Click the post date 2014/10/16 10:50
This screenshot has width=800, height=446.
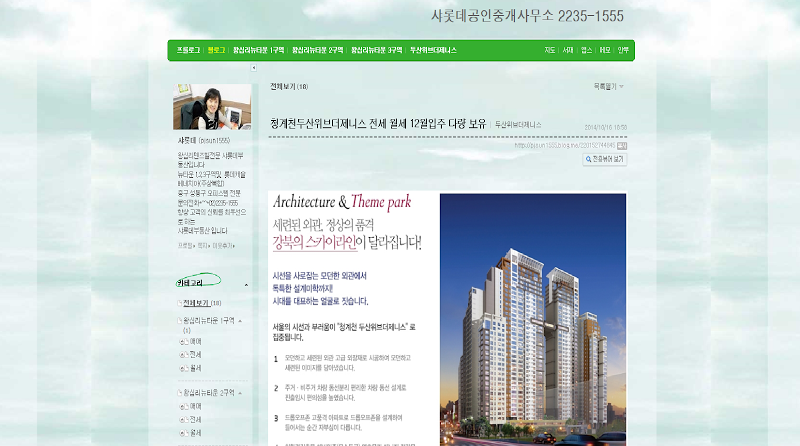click(606, 128)
